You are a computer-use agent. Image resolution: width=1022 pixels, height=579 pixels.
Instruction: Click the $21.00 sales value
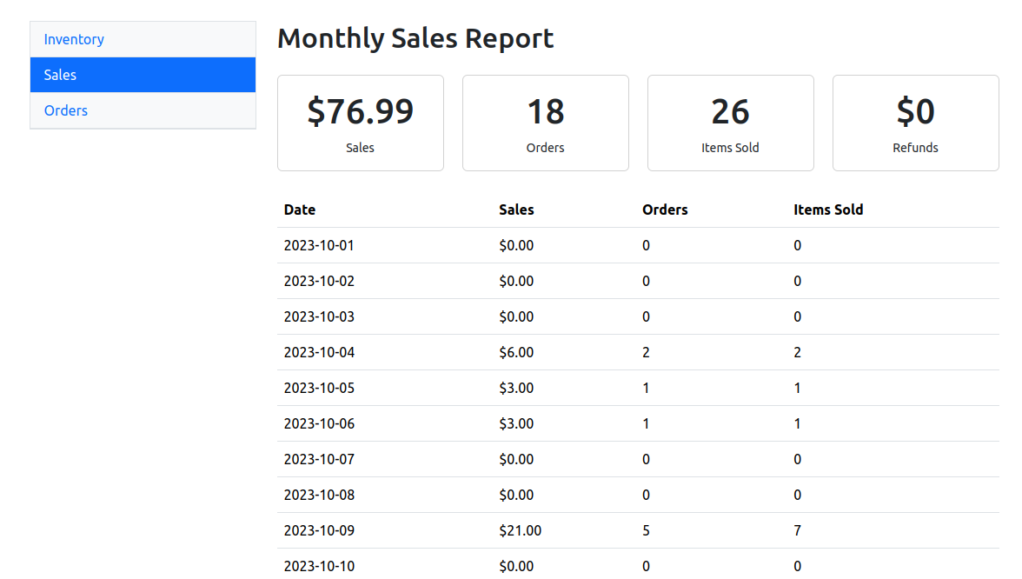(x=520, y=531)
